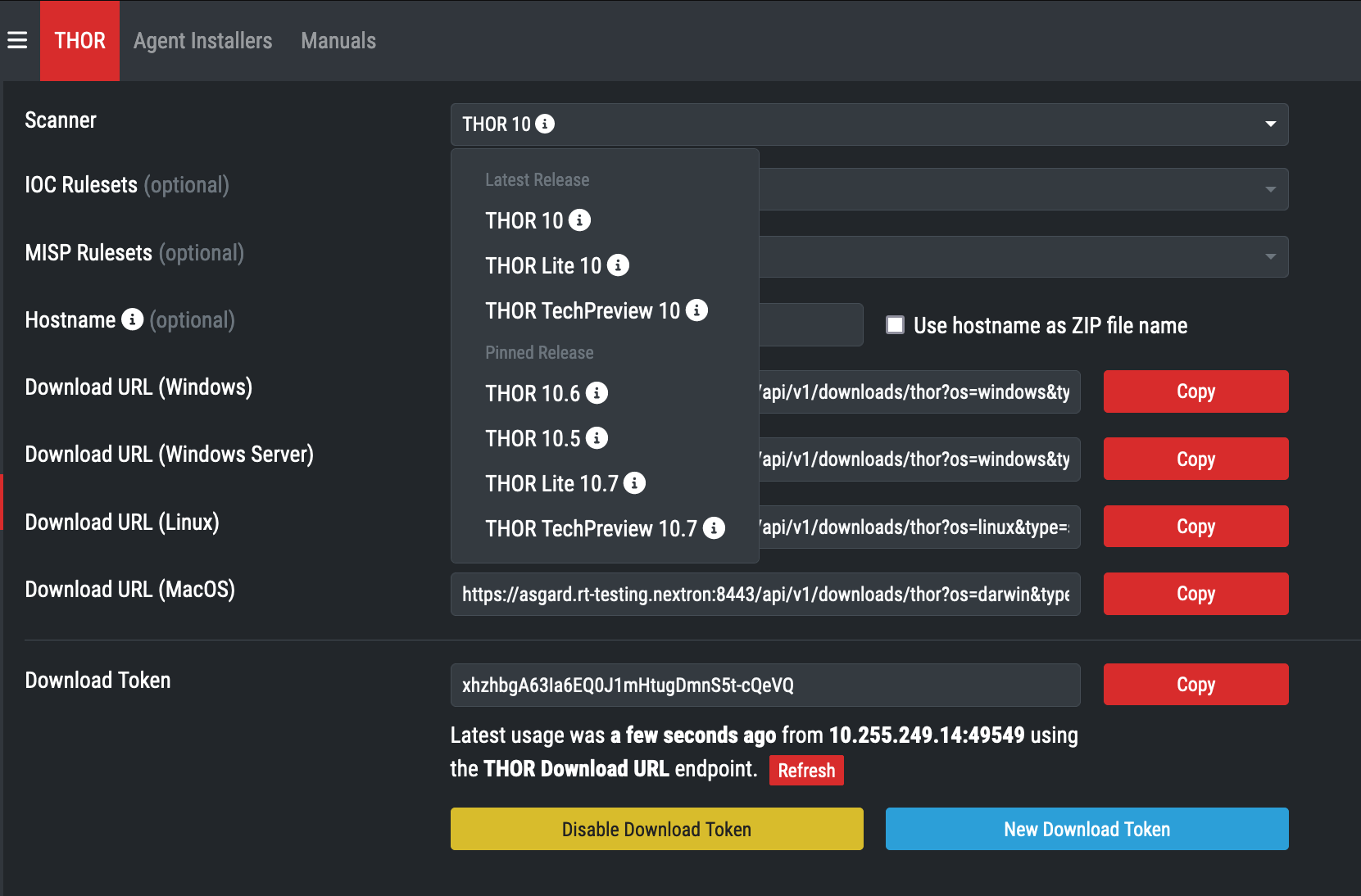Expand the IOC Rulesets dropdown
The width and height of the screenshot is (1361, 896).
click(x=1270, y=189)
